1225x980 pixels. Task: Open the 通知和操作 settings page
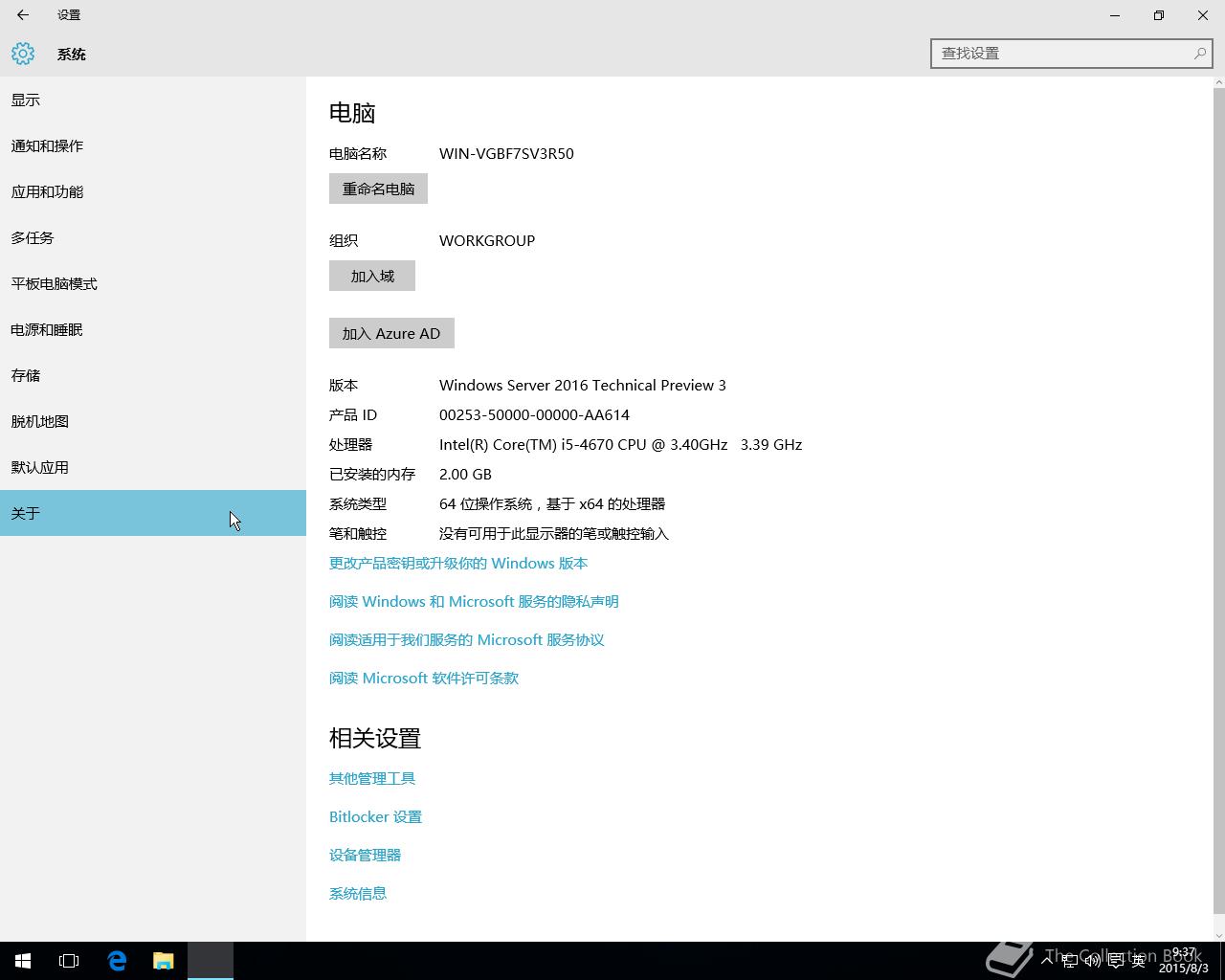coord(153,145)
